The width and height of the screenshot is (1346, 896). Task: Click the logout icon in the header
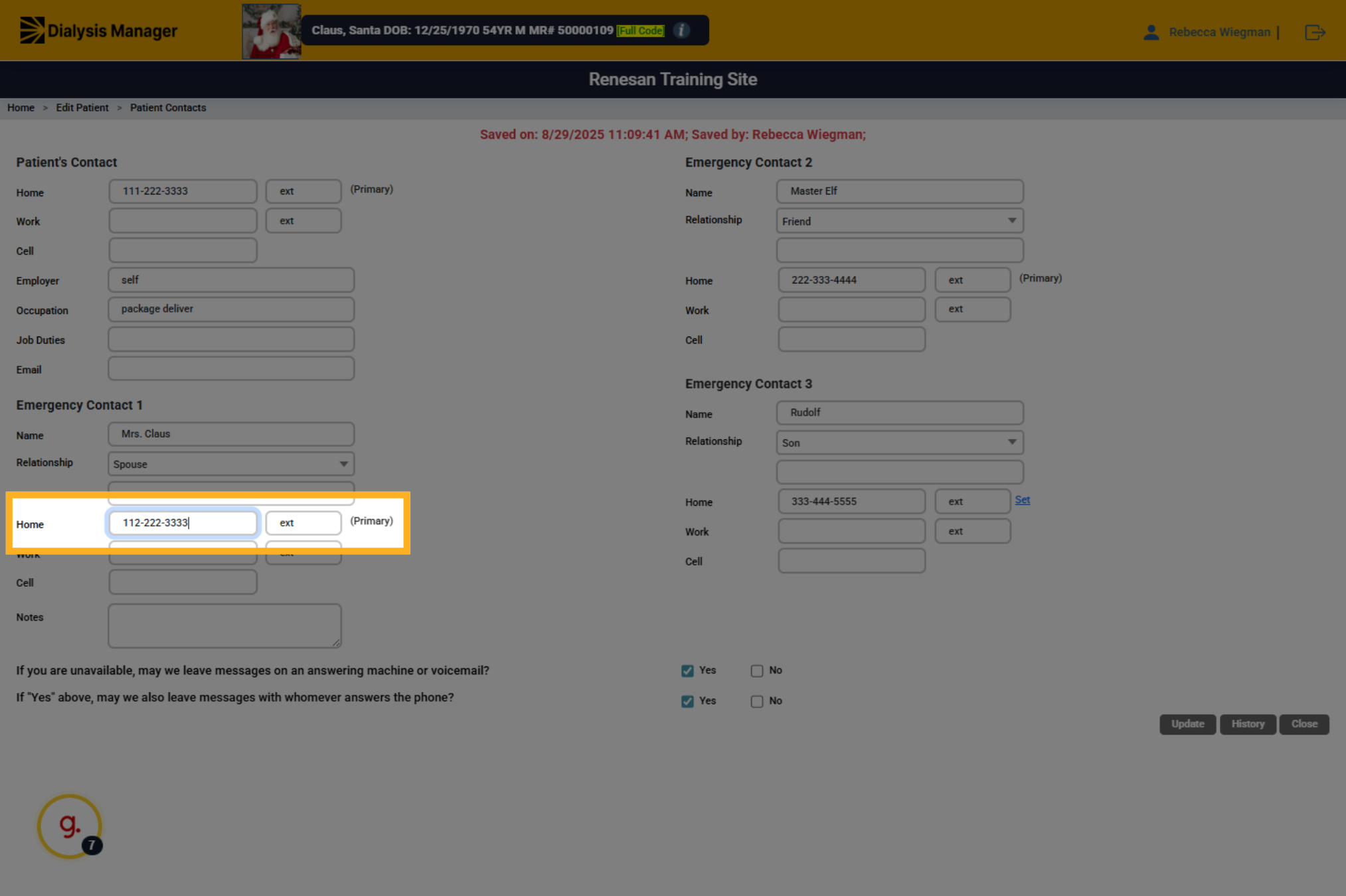[x=1315, y=32]
